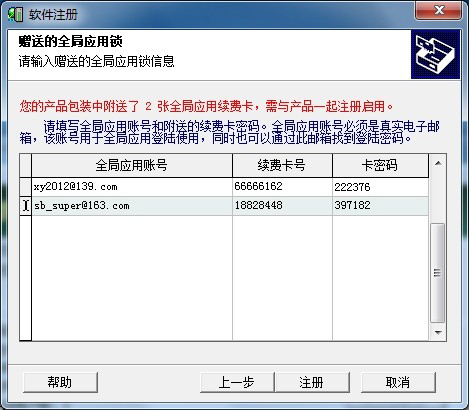Go back with the 上一步 button
This screenshot has height=410, width=469.
point(237,382)
